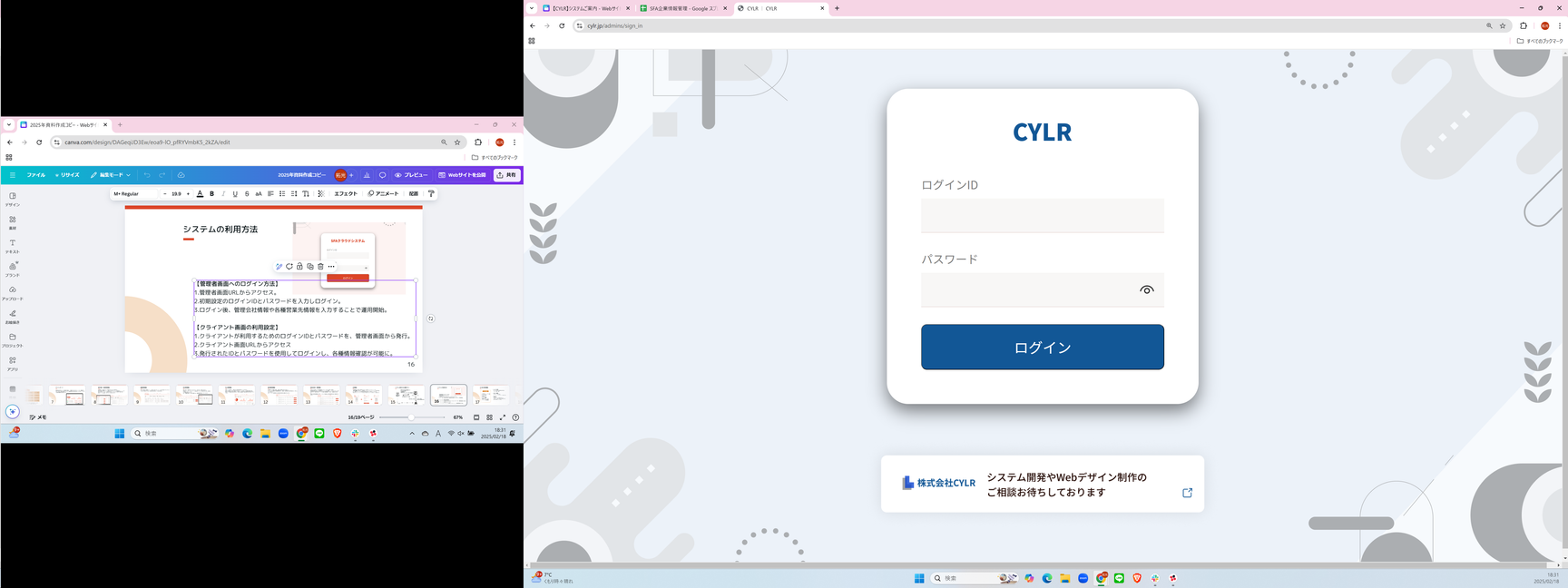
Task: Open the デザイン panel in Canva sidebar
Action: (13, 199)
